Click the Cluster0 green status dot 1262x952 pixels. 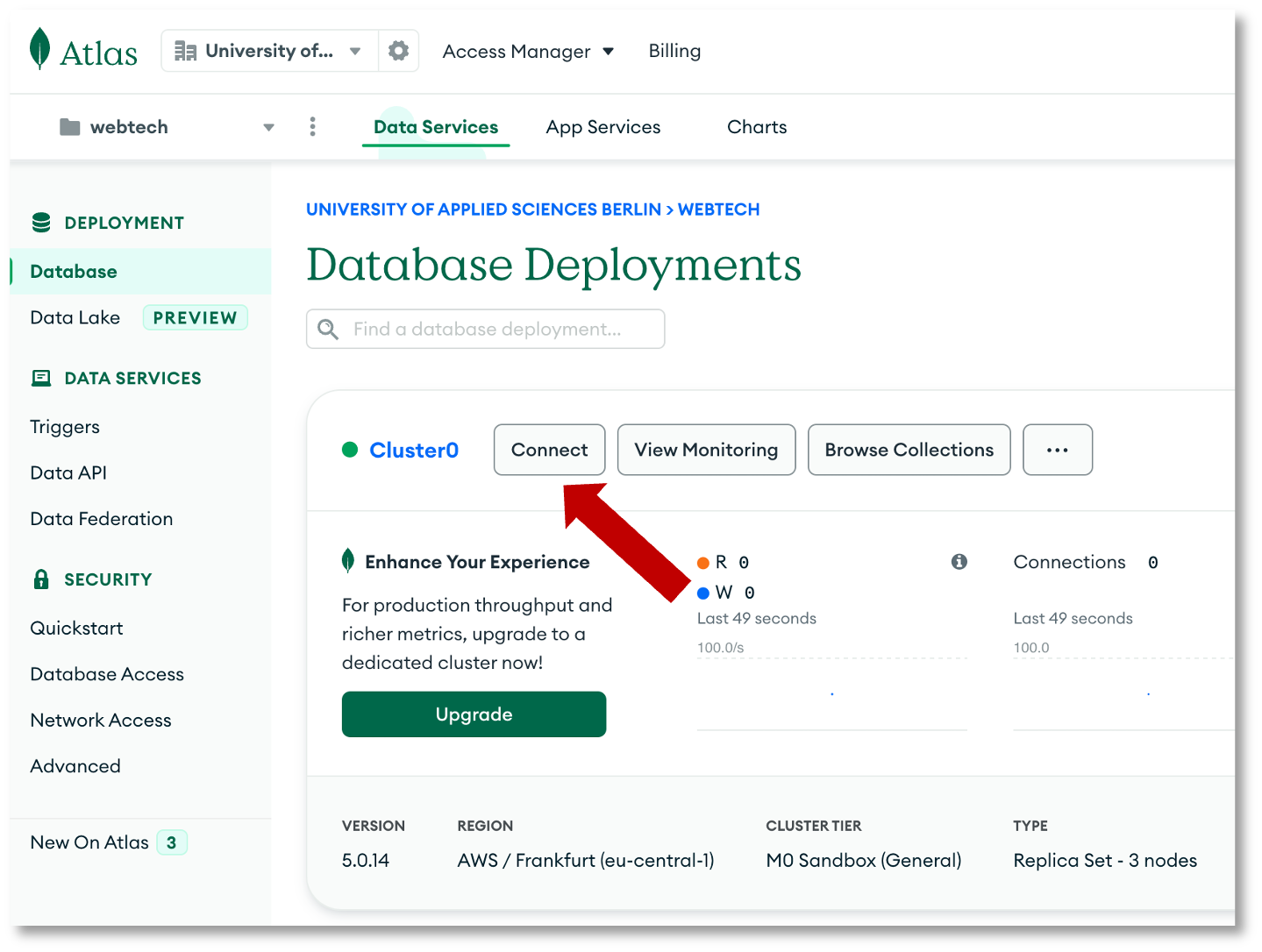click(350, 450)
